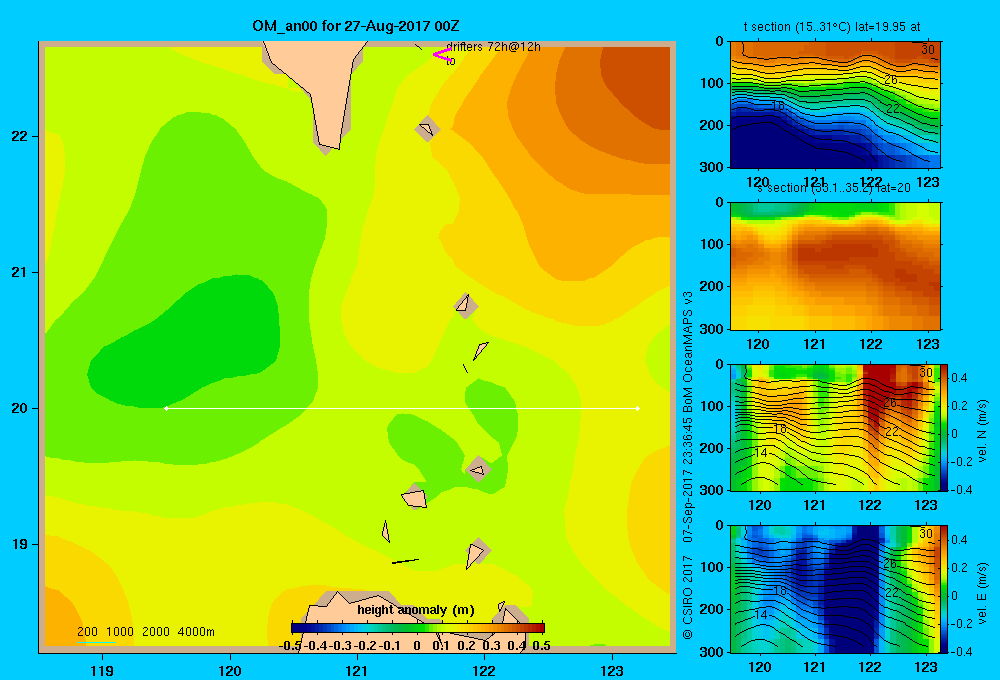The width and height of the screenshot is (1000, 680).
Task: Click the small island near 20.7N 121.8E
Action: coord(466,306)
